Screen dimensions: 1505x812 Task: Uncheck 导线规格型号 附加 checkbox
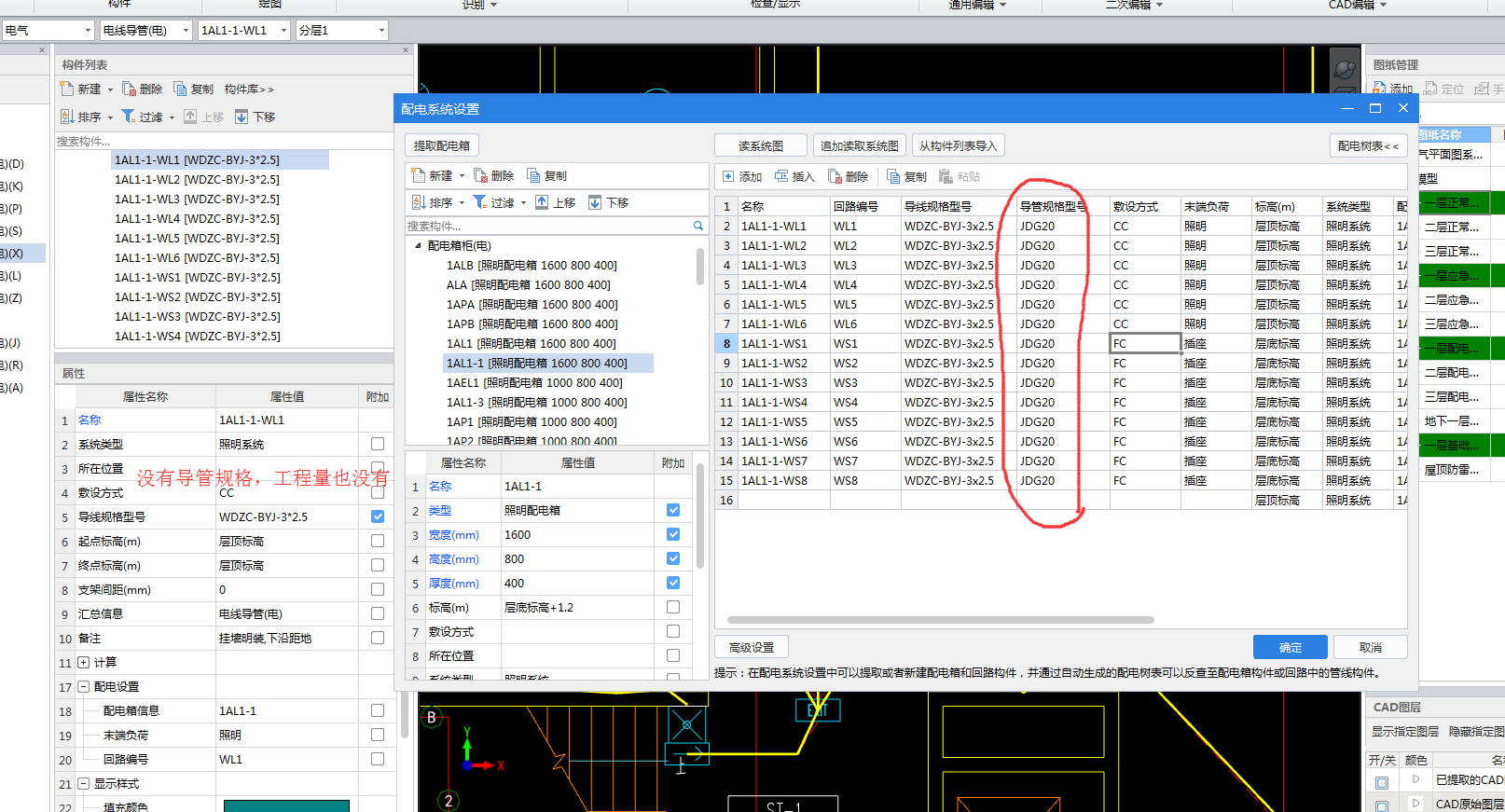pos(378,516)
